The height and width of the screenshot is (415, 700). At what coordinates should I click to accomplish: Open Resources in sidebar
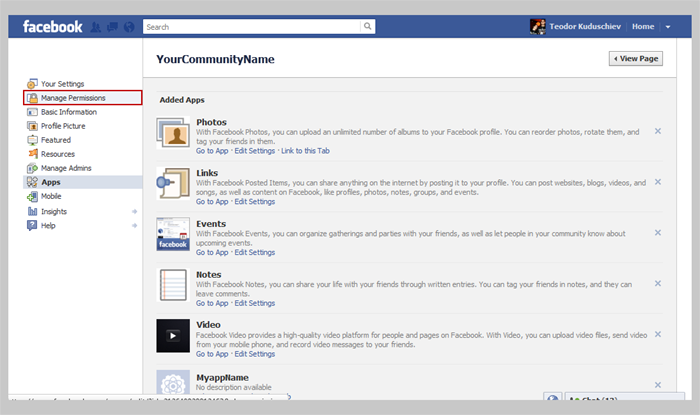pyautogui.click(x=58, y=154)
